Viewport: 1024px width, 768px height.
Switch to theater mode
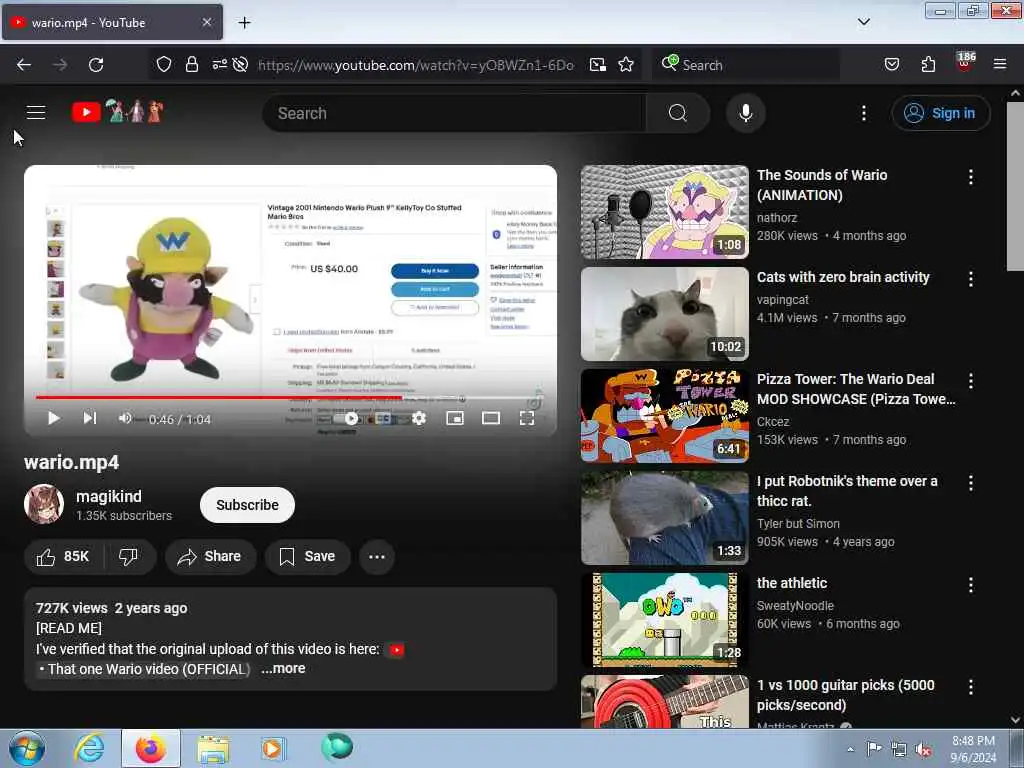coord(490,418)
